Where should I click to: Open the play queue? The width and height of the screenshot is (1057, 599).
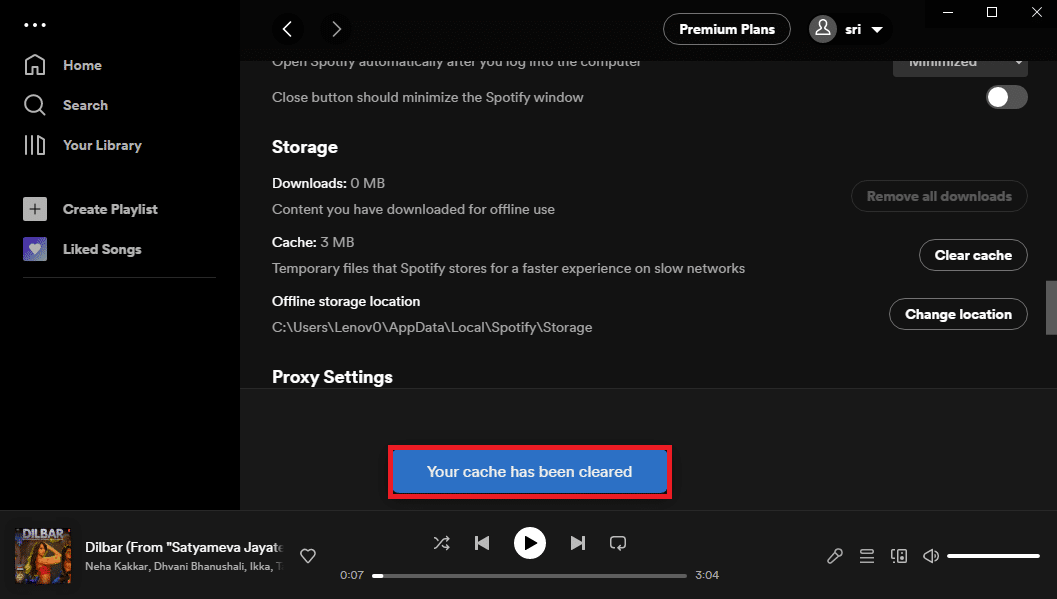[x=867, y=556]
